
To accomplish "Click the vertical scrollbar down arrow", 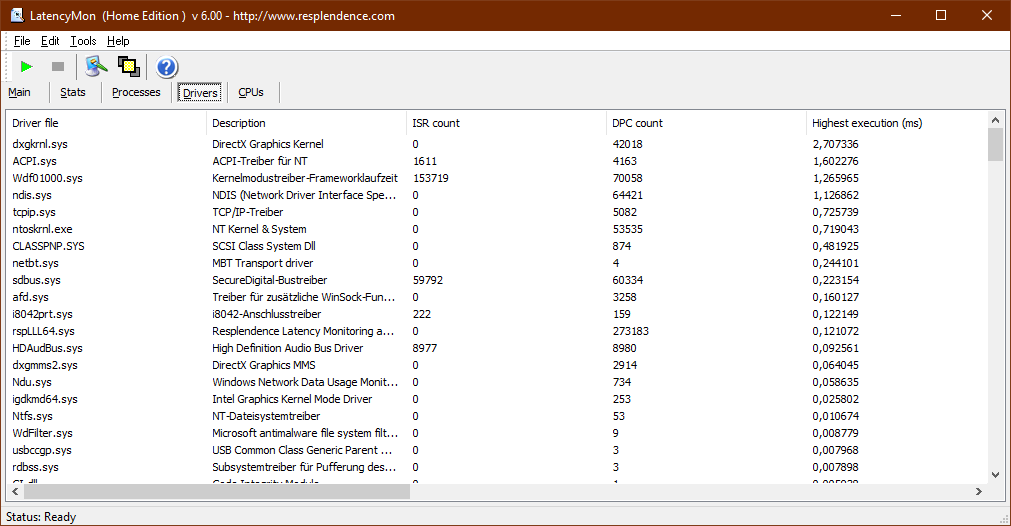I will click(x=995, y=474).
